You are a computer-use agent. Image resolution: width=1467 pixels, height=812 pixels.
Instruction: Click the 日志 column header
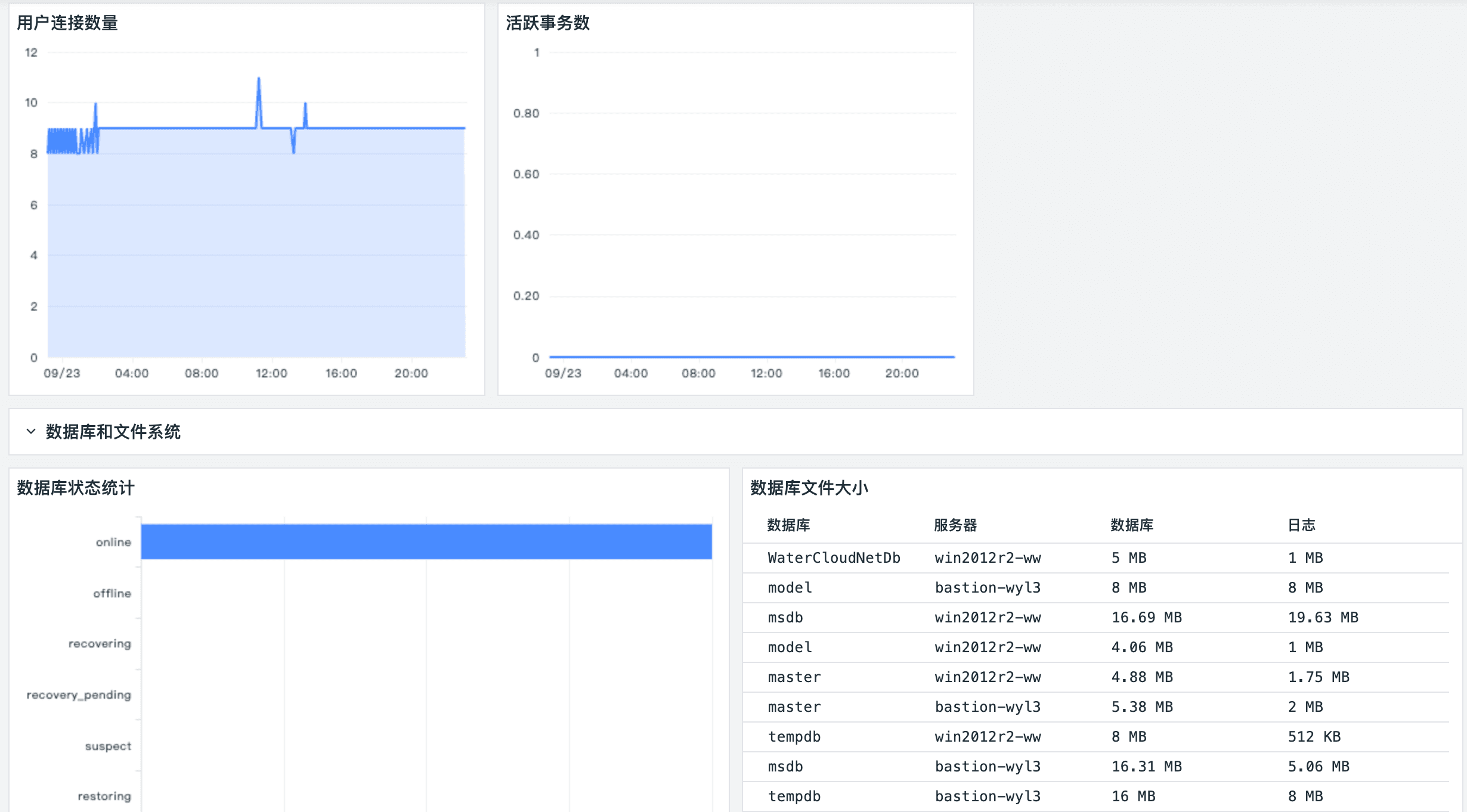(x=1301, y=525)
